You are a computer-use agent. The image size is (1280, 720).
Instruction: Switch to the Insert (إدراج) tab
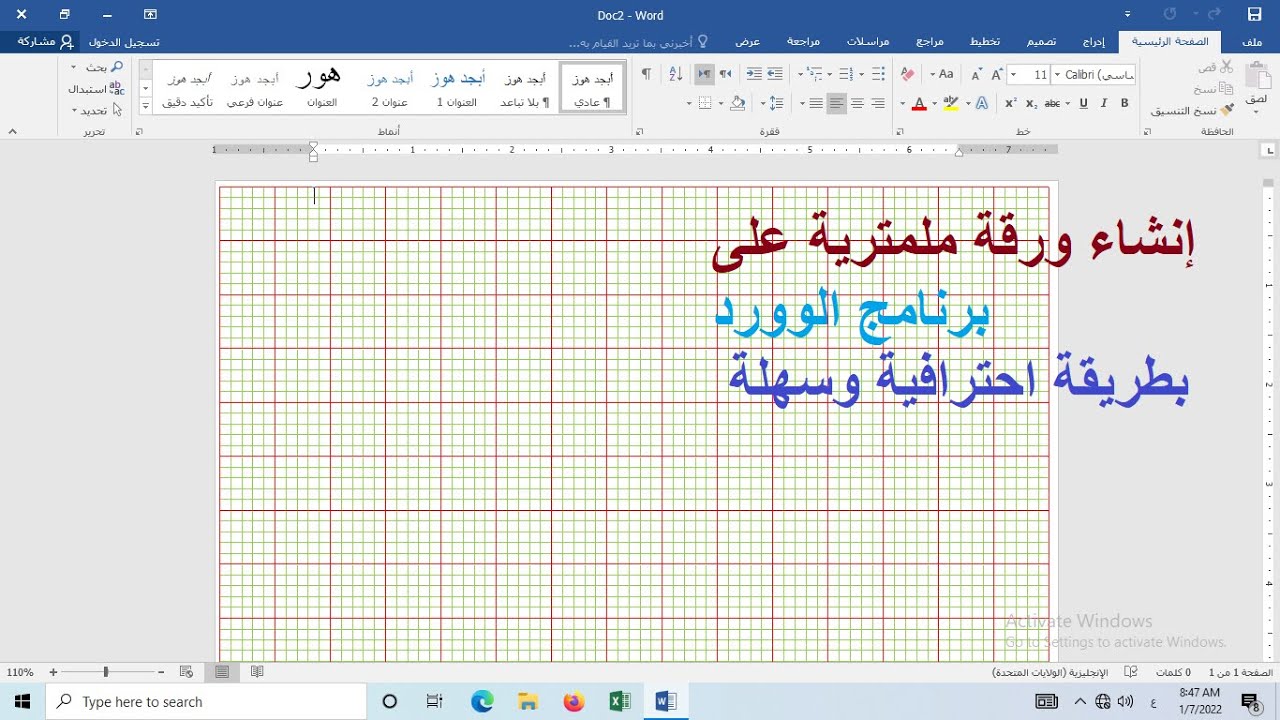(1094, 42)
